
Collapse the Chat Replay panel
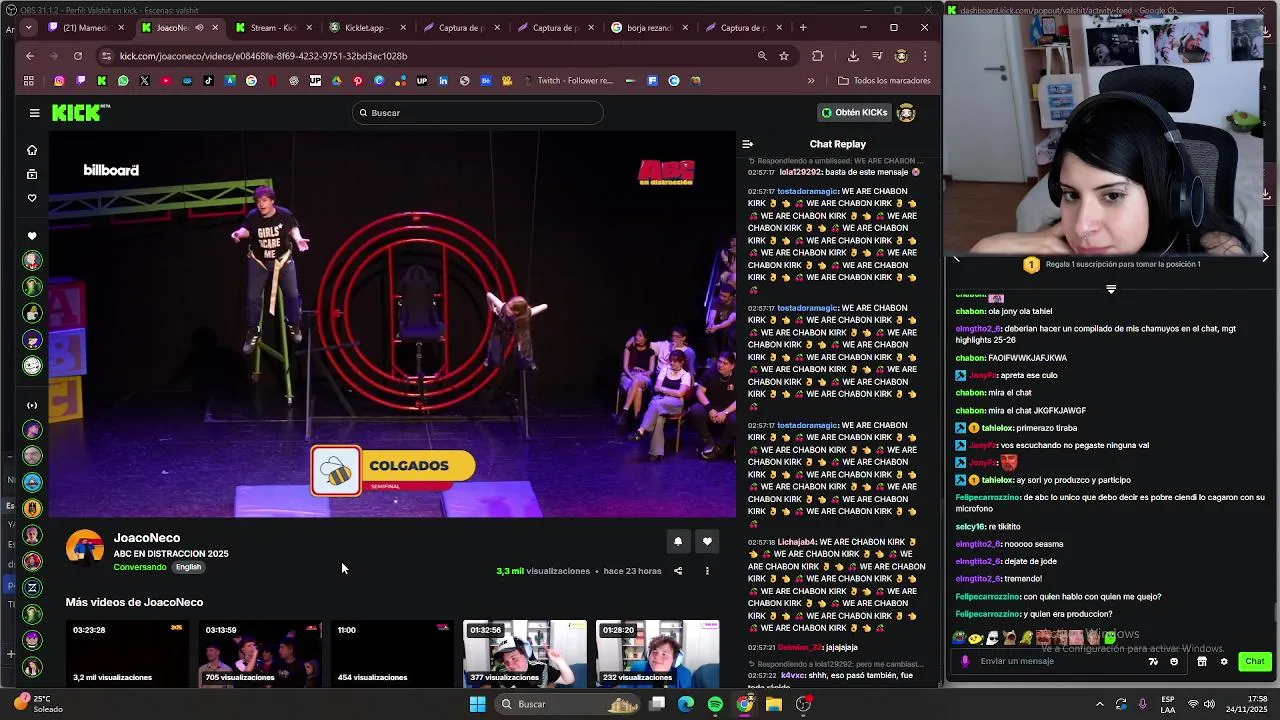[747, 144]
